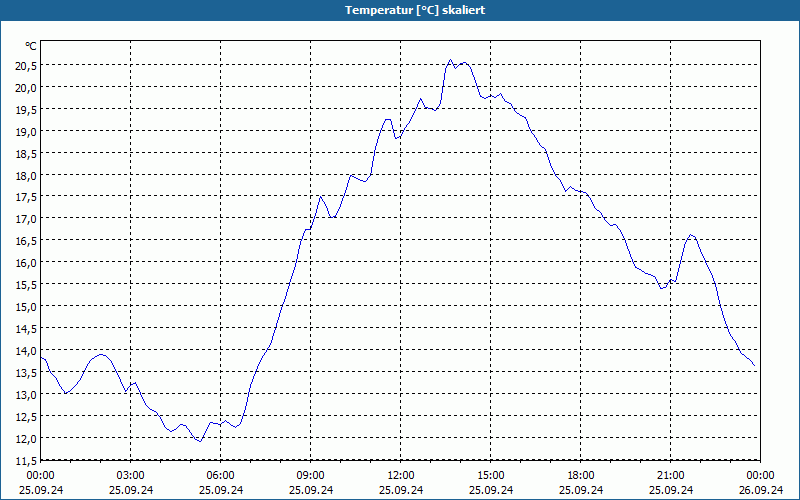Click the 15,0 y-axis label
This screenshot has width=800, height=500.
click(27, 307)
